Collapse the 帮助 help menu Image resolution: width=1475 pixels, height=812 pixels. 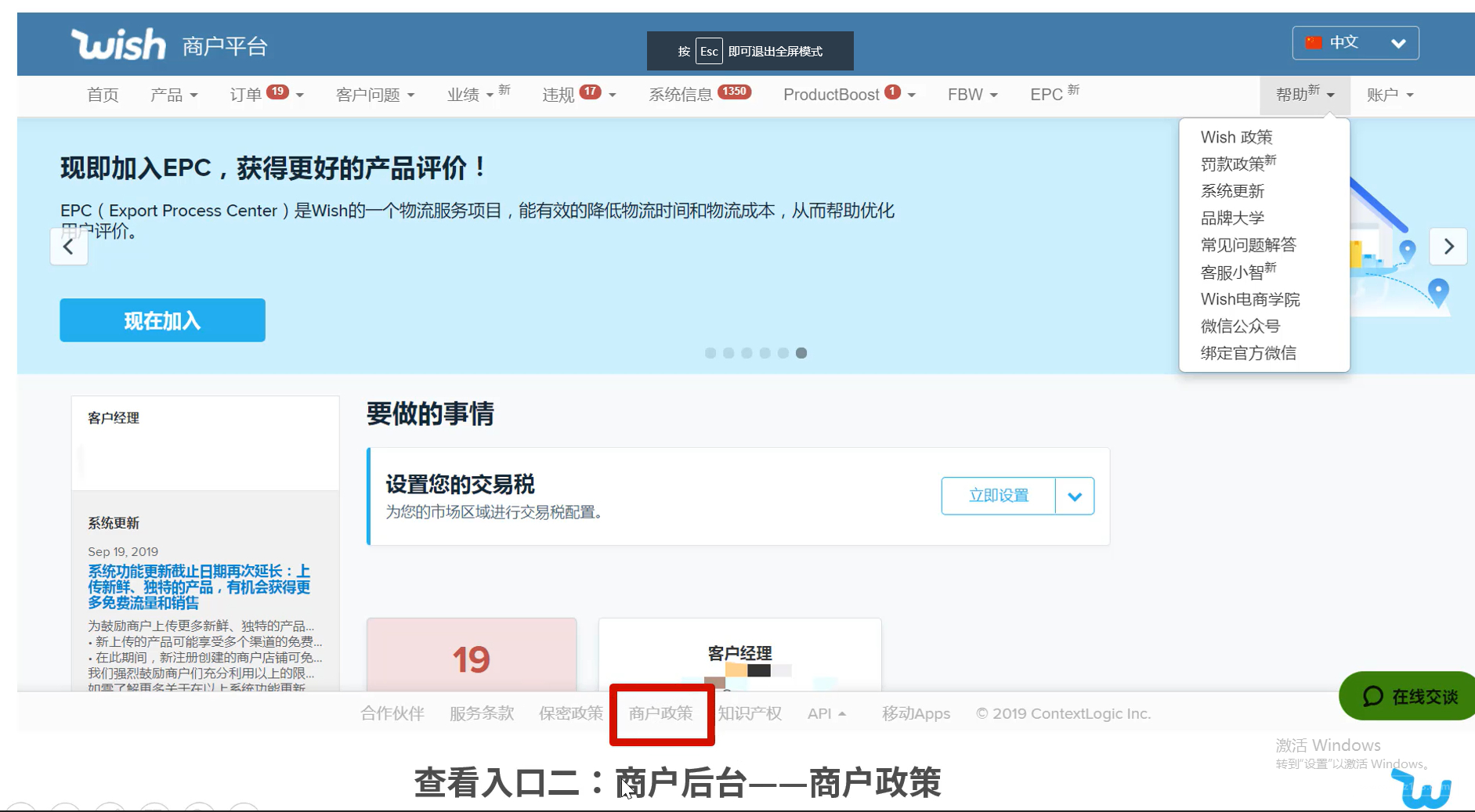point(1304,95)
